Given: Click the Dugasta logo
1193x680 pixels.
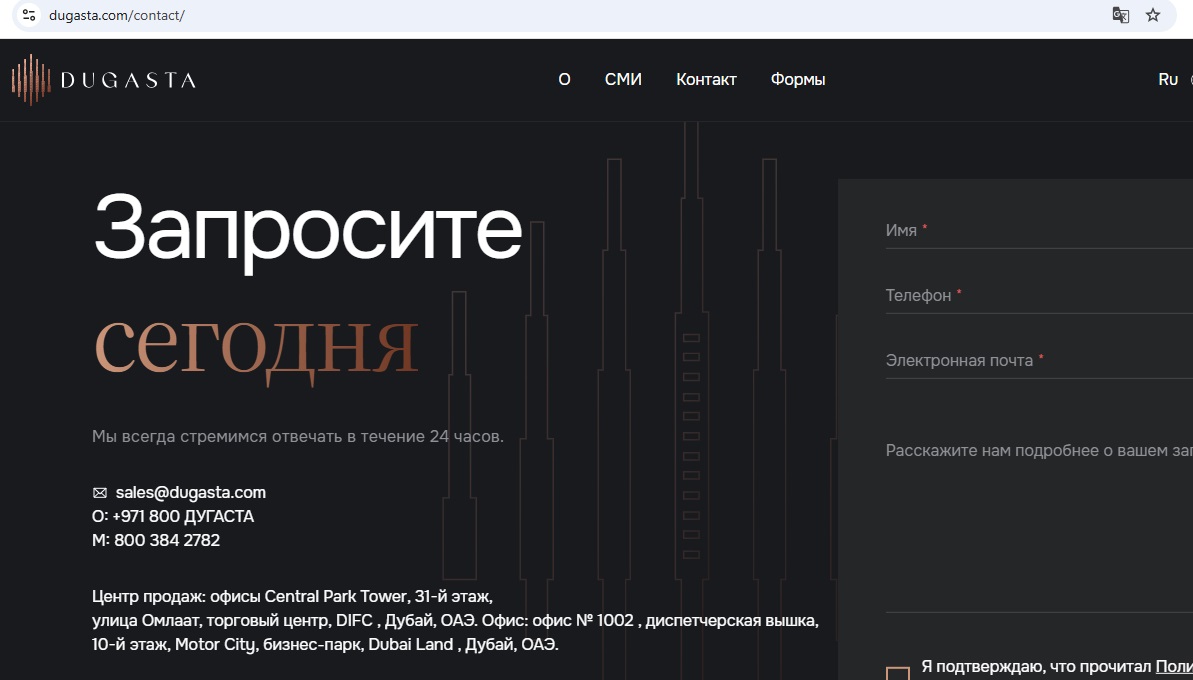Looking at the screenshot, I should tap(103, 80).
